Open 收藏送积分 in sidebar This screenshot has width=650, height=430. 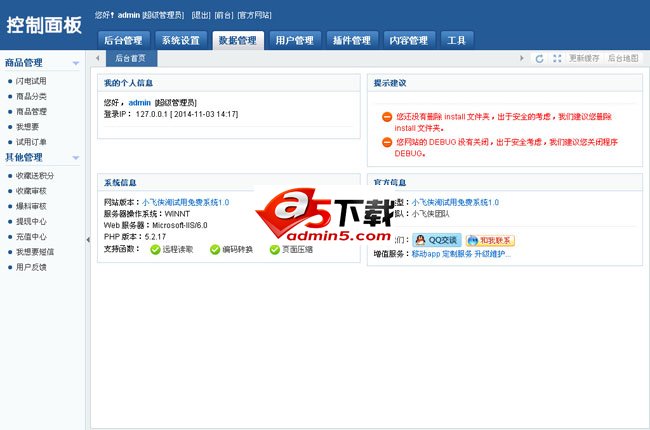coord(35,176)
